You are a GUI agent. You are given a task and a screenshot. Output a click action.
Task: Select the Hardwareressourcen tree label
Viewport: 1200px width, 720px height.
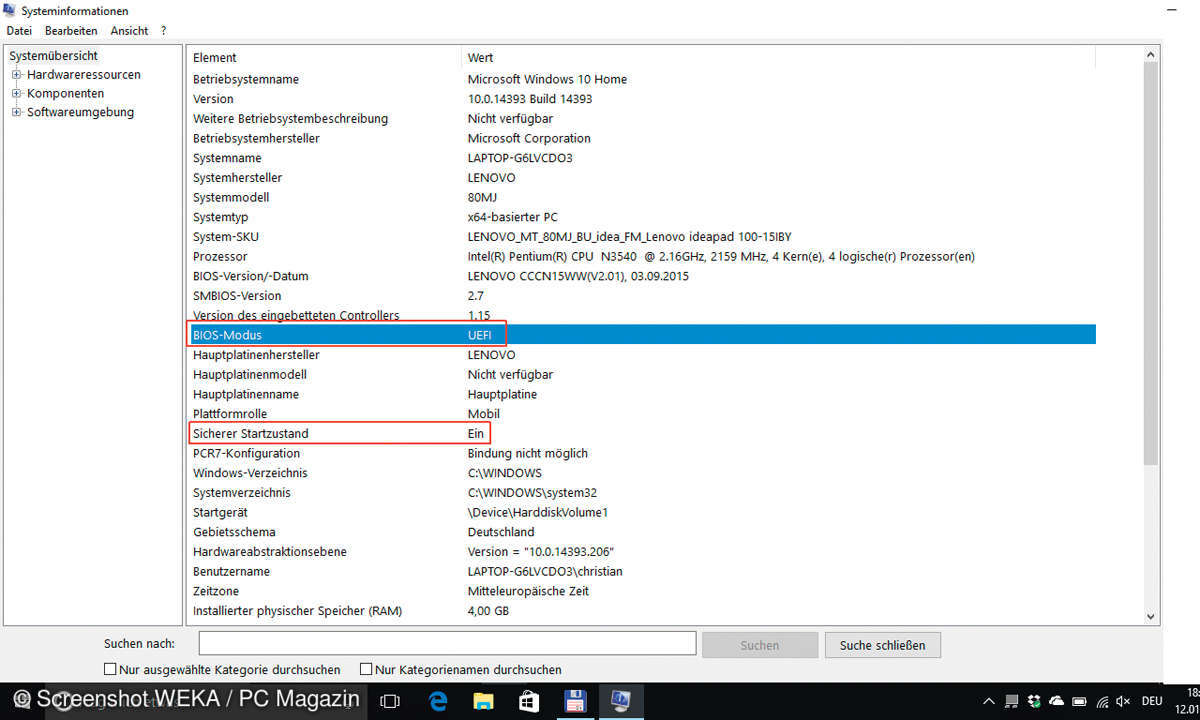84,75
